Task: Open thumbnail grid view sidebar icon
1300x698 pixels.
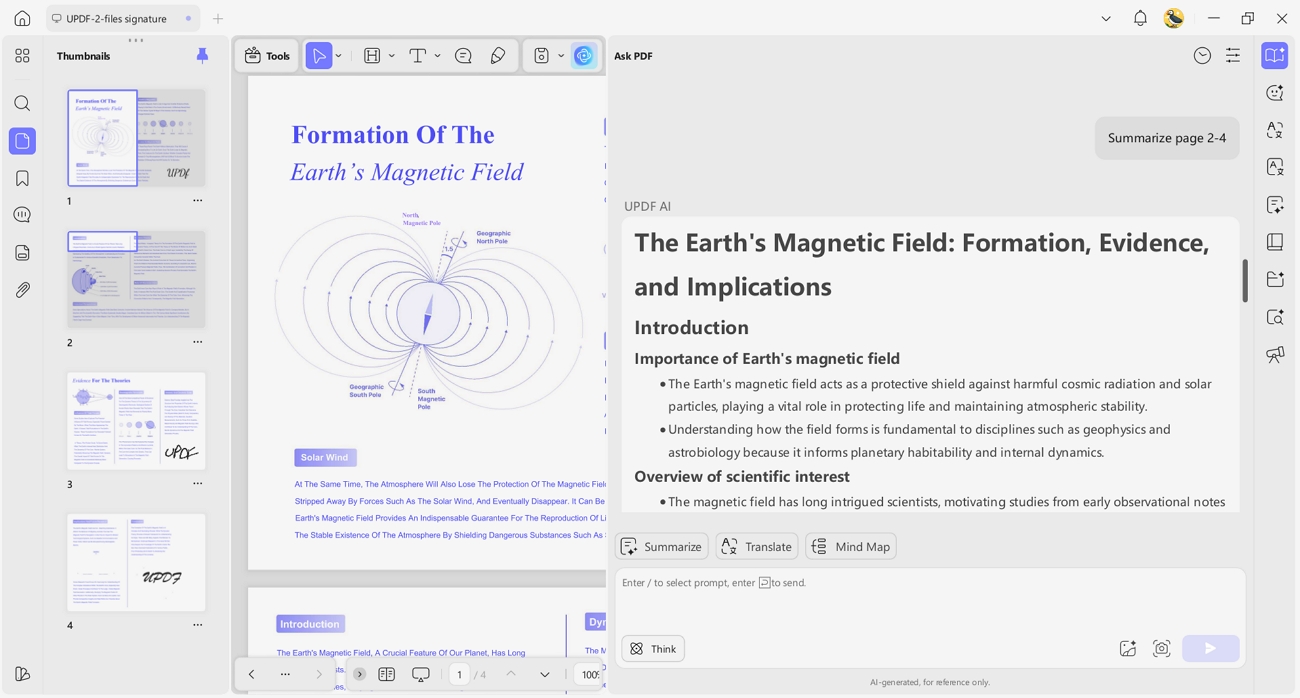Action: point(22,56)
